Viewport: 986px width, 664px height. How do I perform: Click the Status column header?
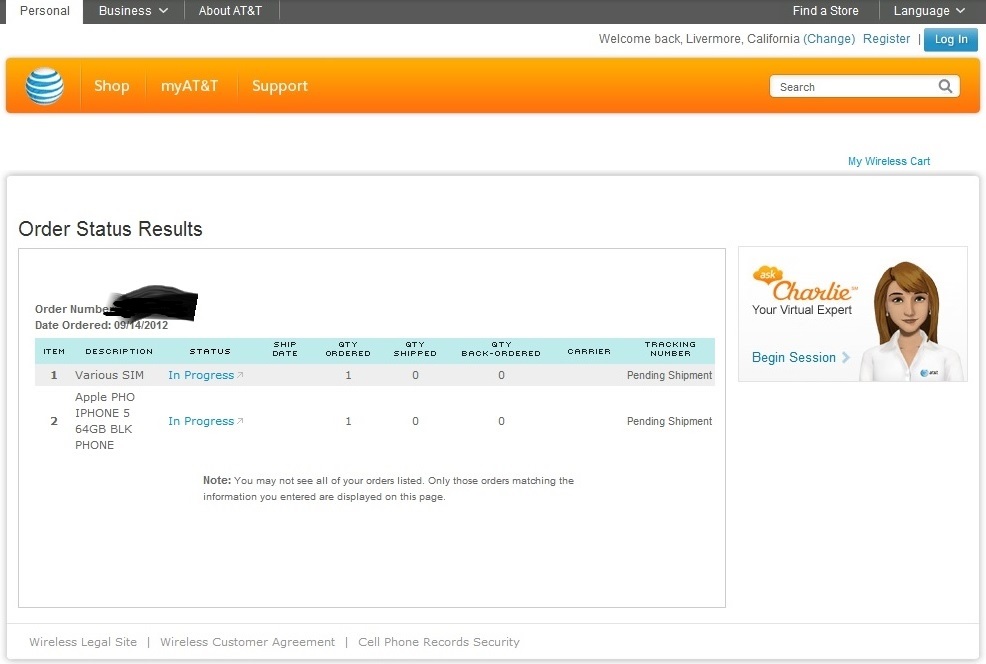[210, 351]
